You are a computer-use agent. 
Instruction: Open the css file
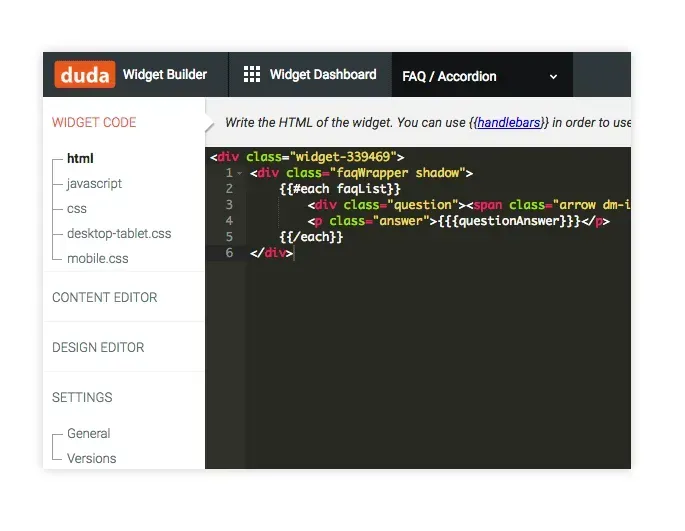click(77, 208)
